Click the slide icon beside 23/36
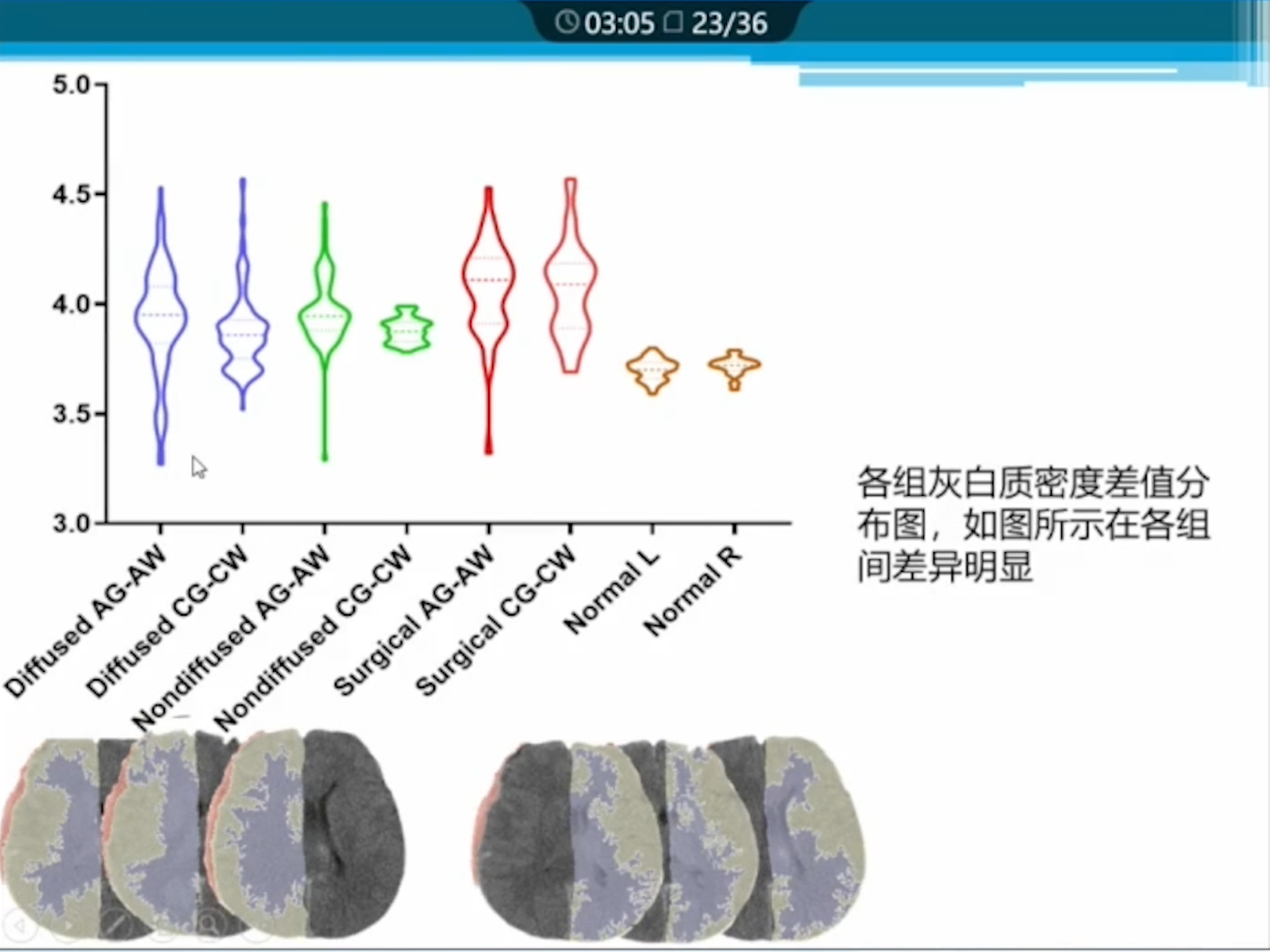This screenshot has height=952, width=1270. [673, 22]
